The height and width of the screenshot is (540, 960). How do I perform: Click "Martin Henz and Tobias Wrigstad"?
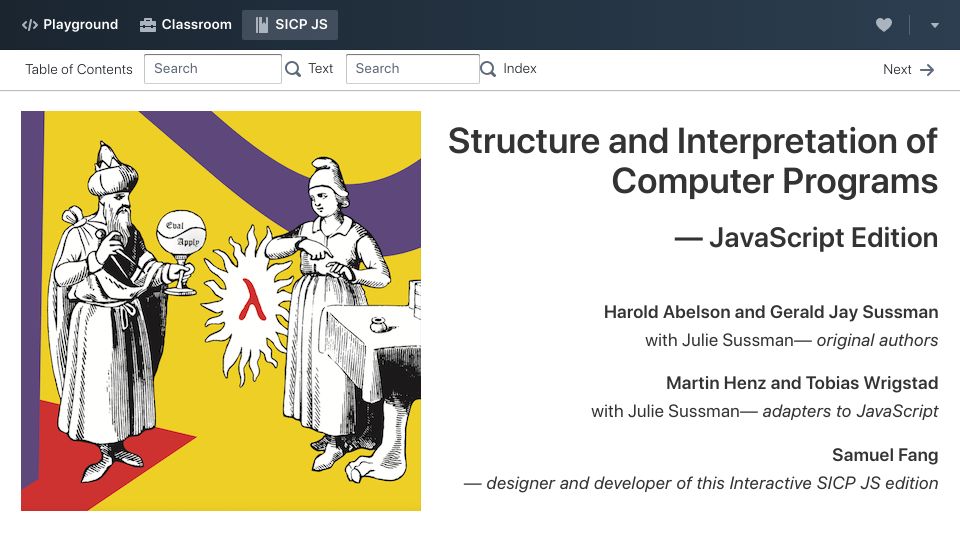pyautogui.click(x=802, y=383)
